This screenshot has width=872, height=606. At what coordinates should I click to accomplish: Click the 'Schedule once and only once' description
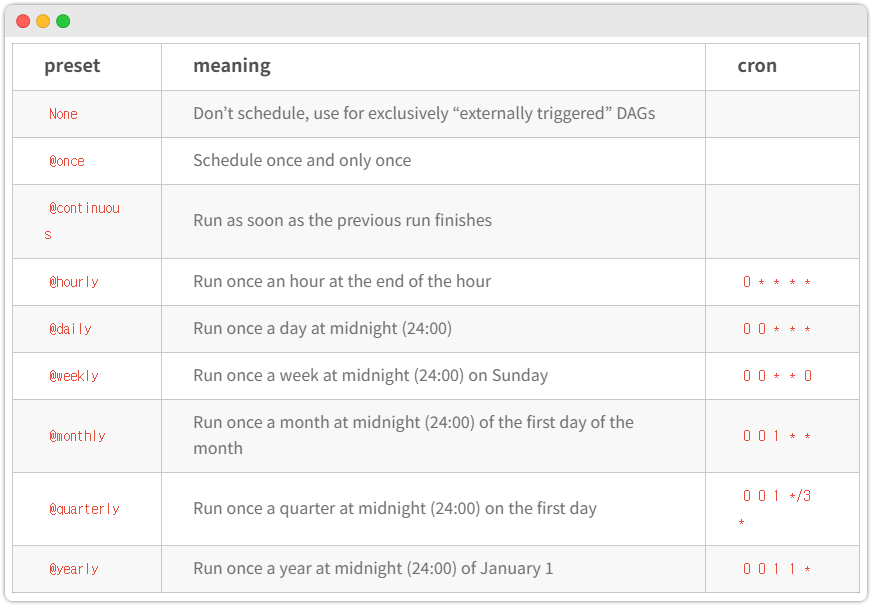click(x=302, y=161)
